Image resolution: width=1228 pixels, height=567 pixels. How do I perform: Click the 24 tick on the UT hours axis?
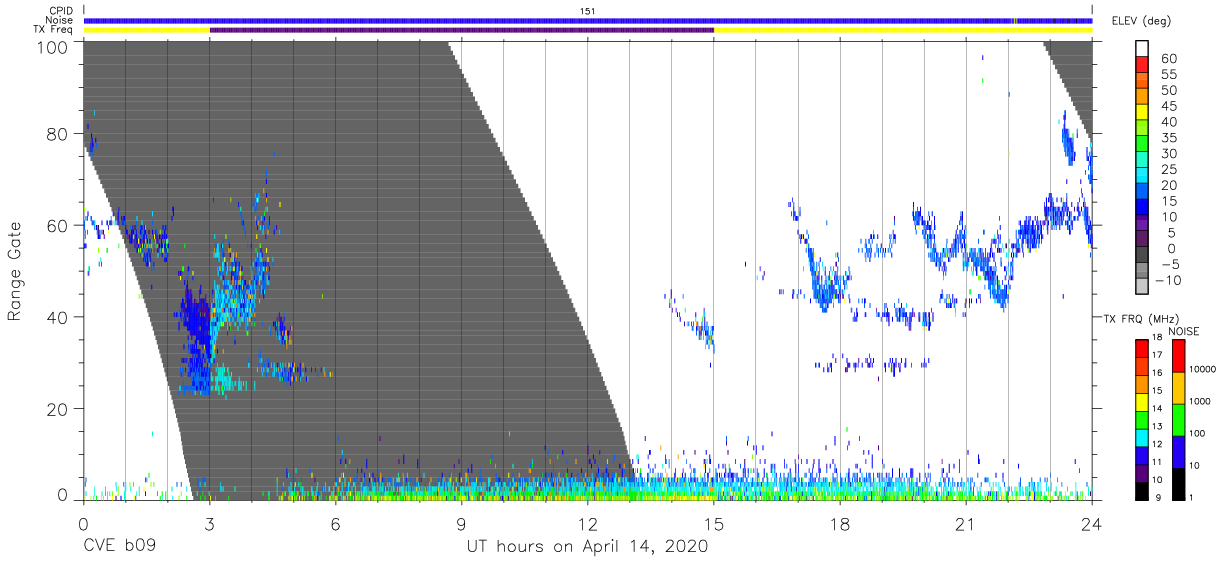click(x=1092, y=523)
